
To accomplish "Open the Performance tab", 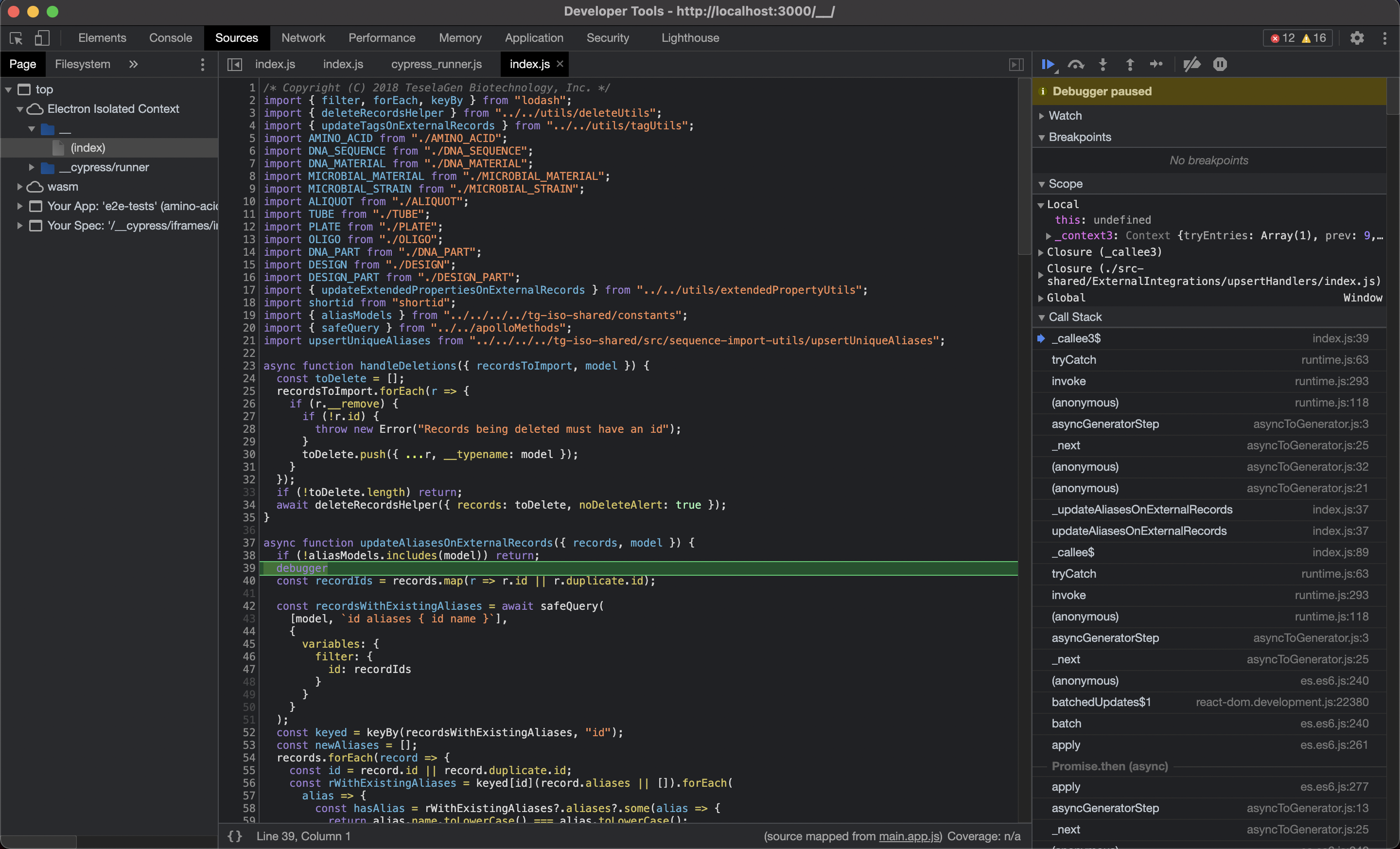I will coord(382,38).
